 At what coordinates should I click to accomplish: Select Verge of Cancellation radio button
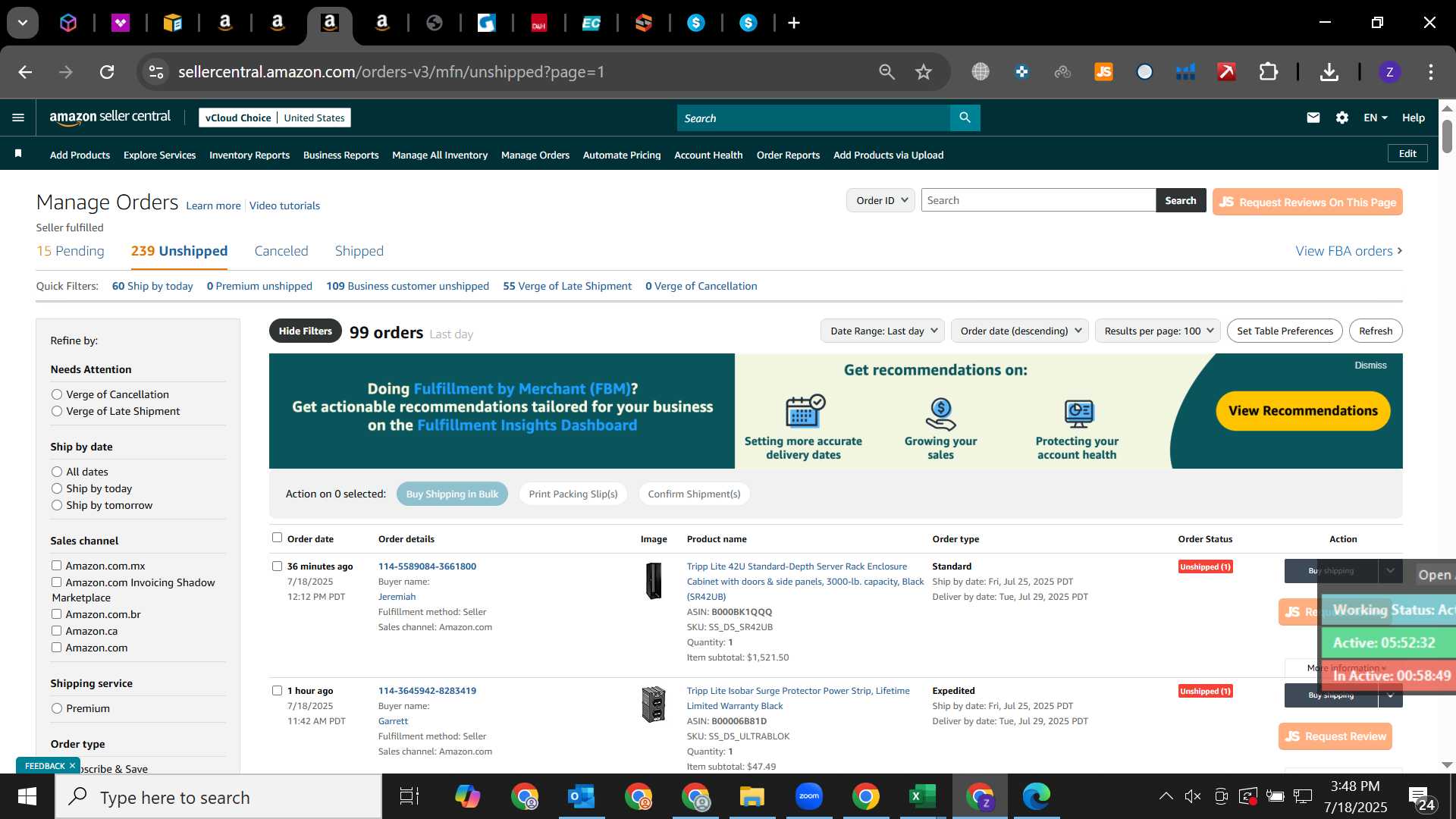point(57,394)
